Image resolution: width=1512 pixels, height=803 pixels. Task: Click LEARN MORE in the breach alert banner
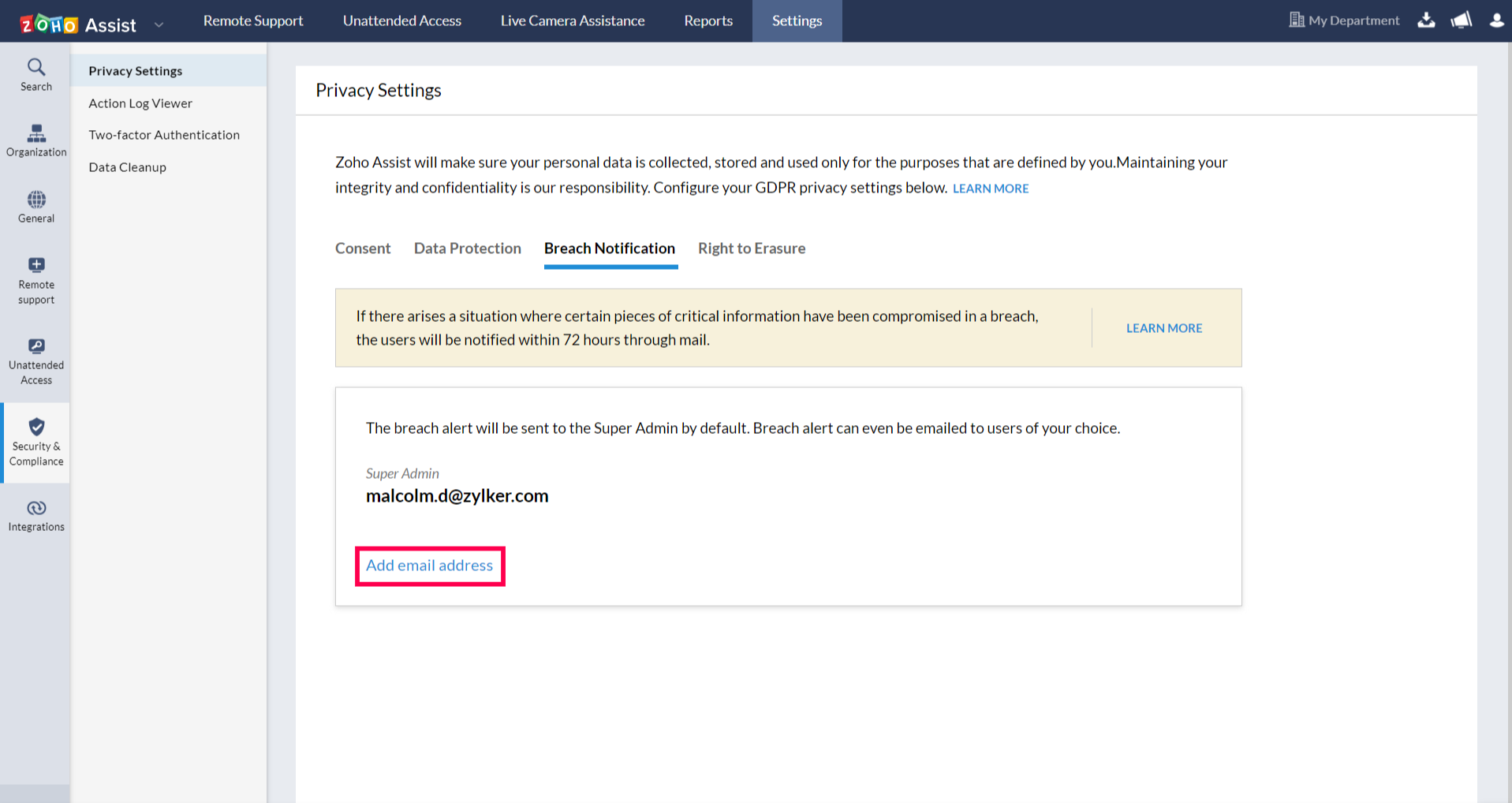coord(1164,327)
